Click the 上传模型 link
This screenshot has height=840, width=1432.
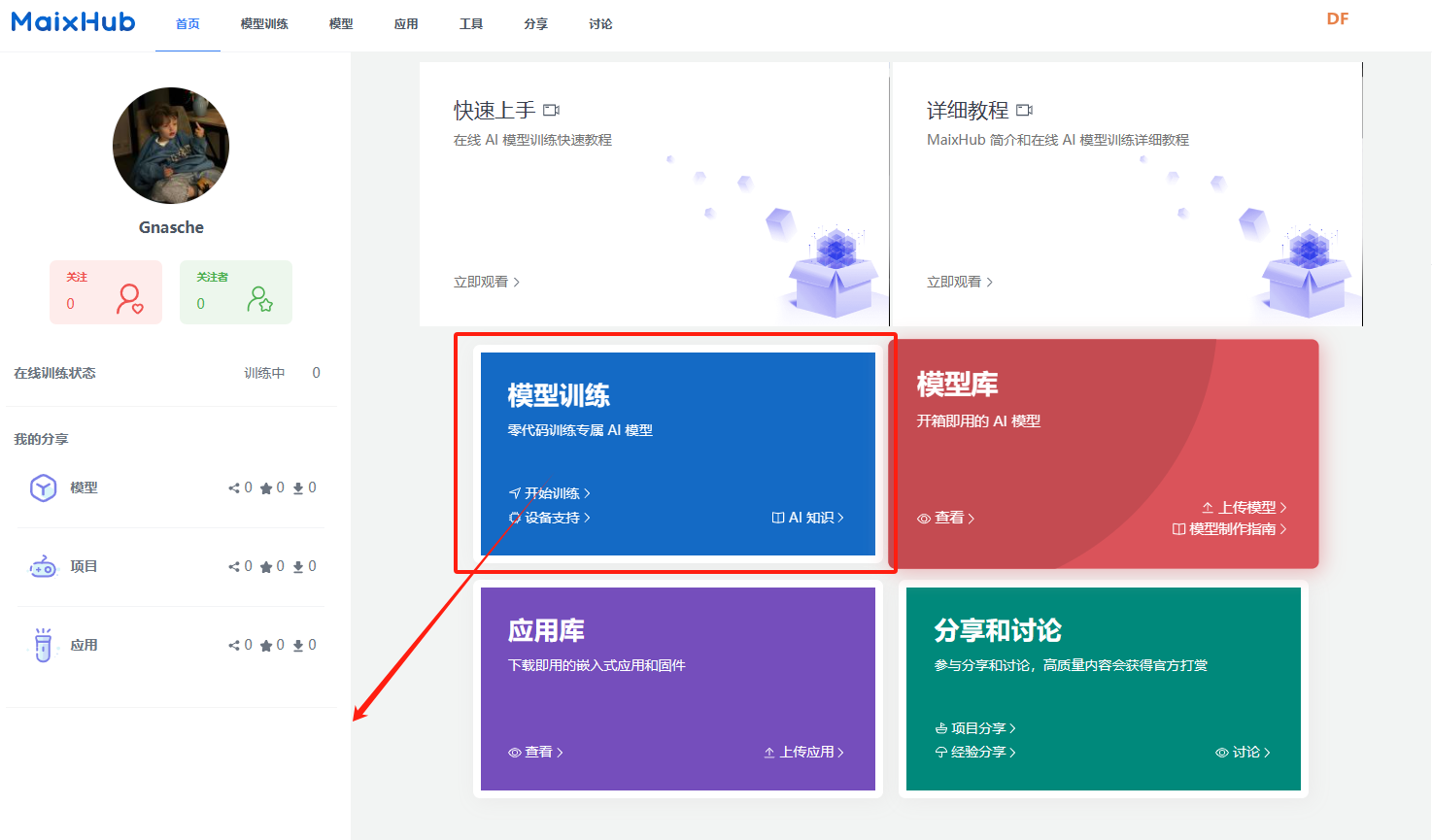[x=1244, y=508]
